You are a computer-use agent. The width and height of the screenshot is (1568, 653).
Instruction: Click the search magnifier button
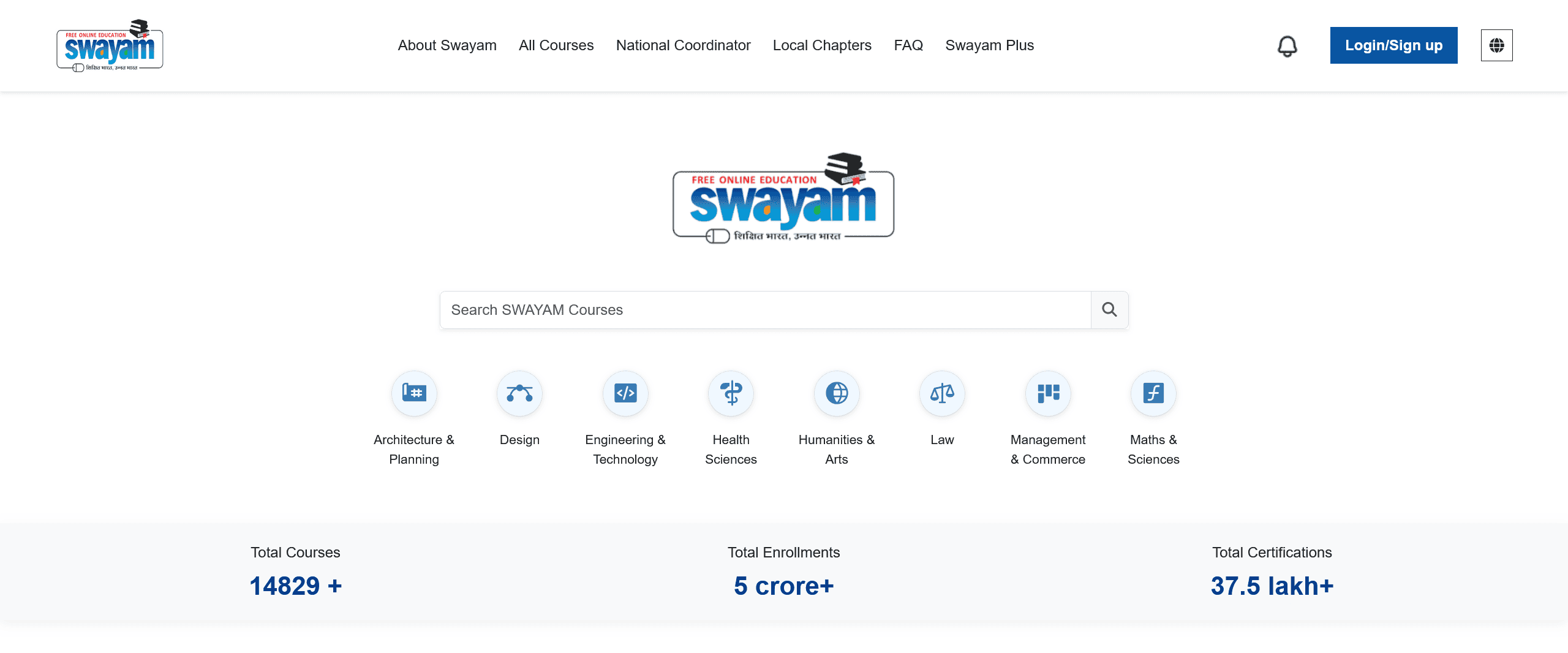[1109, 310]
